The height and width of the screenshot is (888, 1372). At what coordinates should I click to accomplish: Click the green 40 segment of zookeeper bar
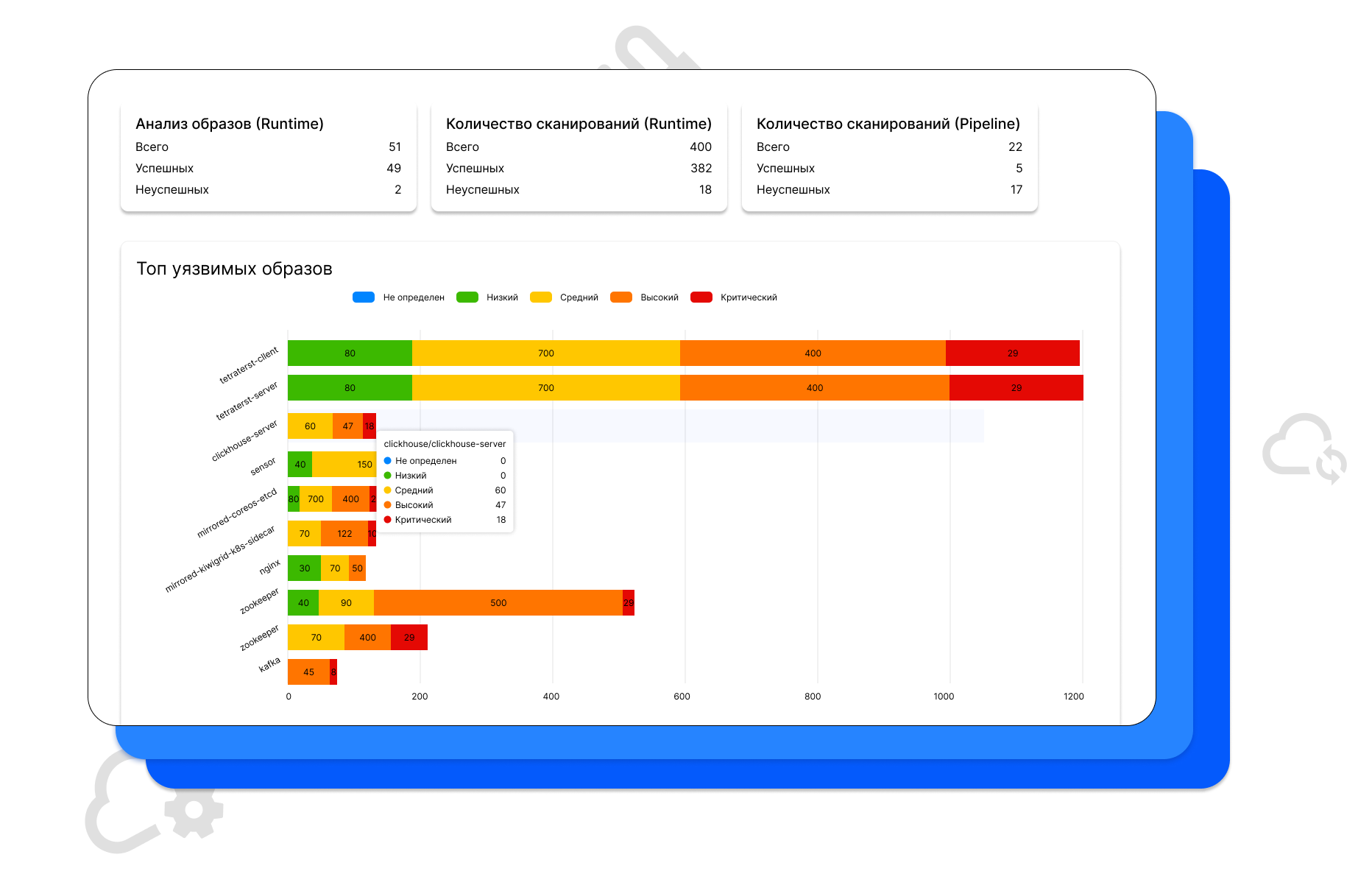pos(303,603)
